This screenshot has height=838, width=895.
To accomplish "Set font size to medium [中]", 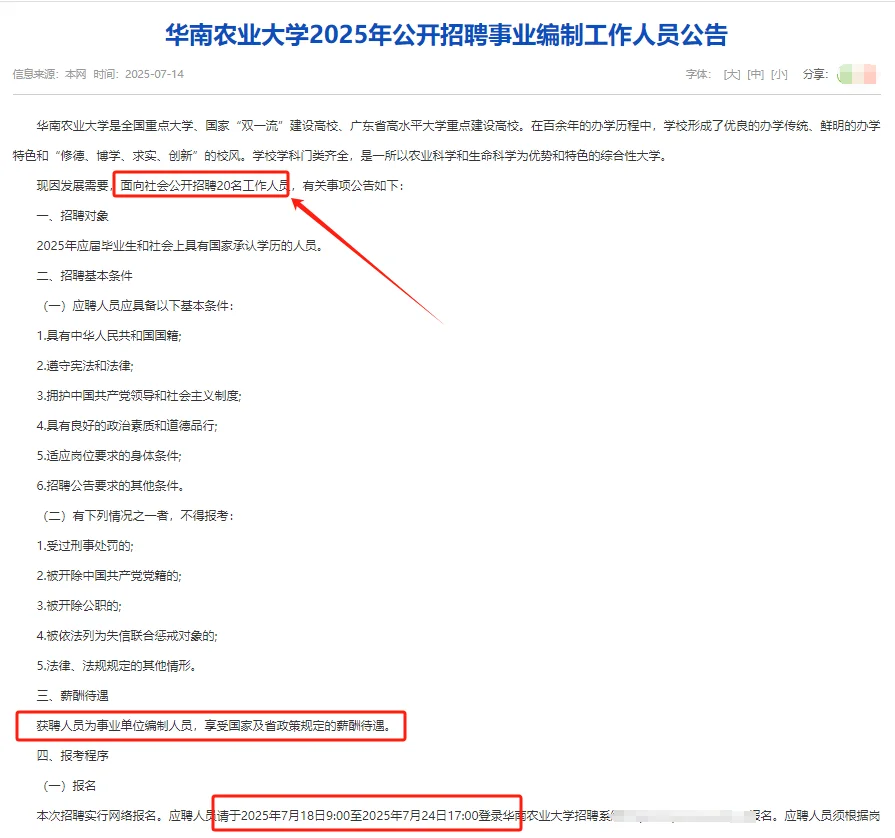I will (x=755, y=74).
